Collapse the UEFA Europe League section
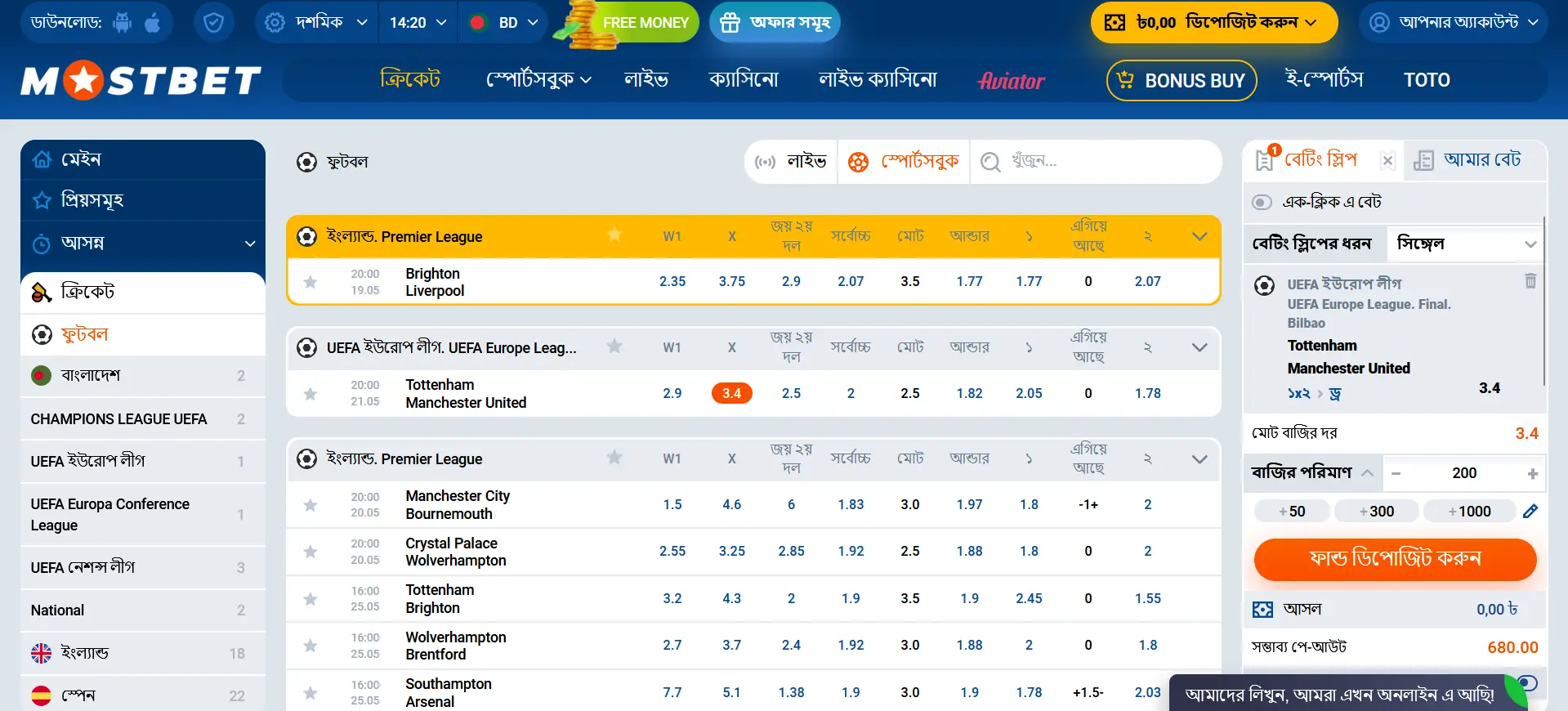Screen dimensions: 1568x711 tap(1199, 347)
